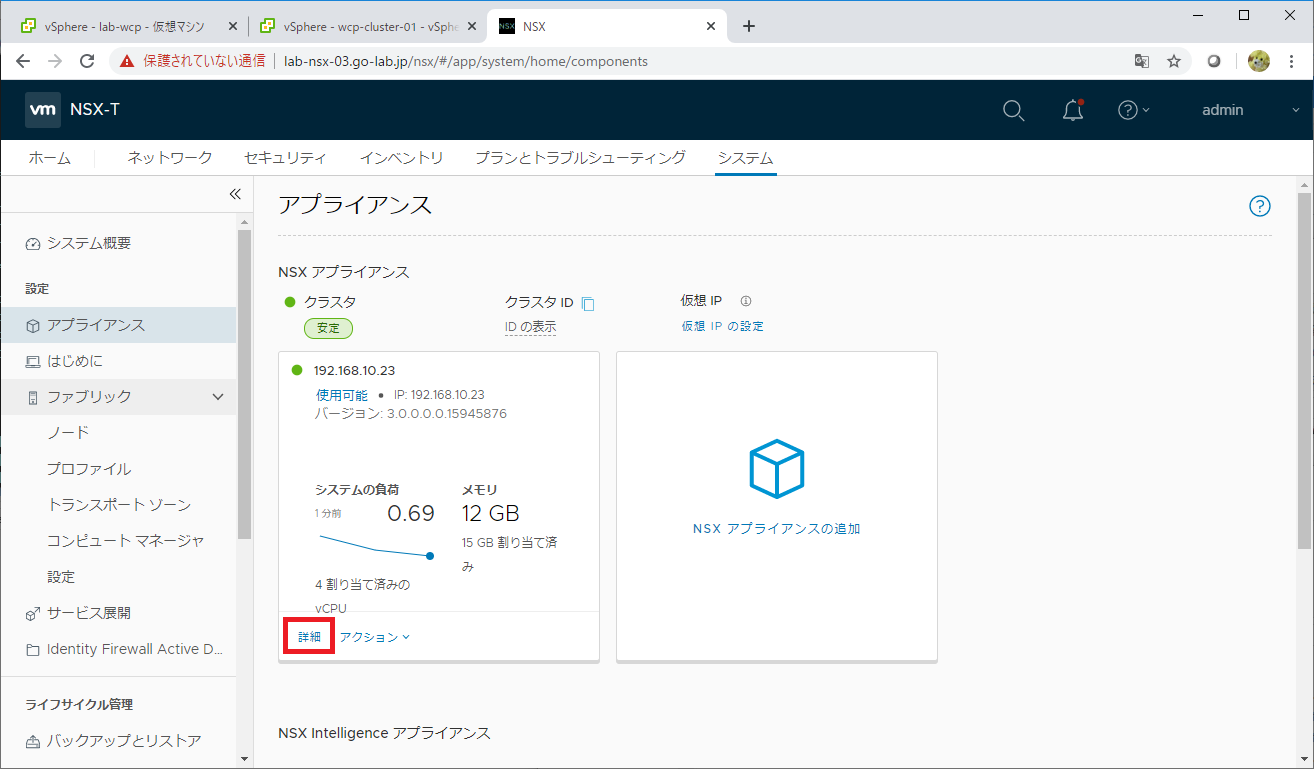Viewport: 1314px width, 769px height.
Task: Bookmark the page with star icon
Action: click(1174, 61)
